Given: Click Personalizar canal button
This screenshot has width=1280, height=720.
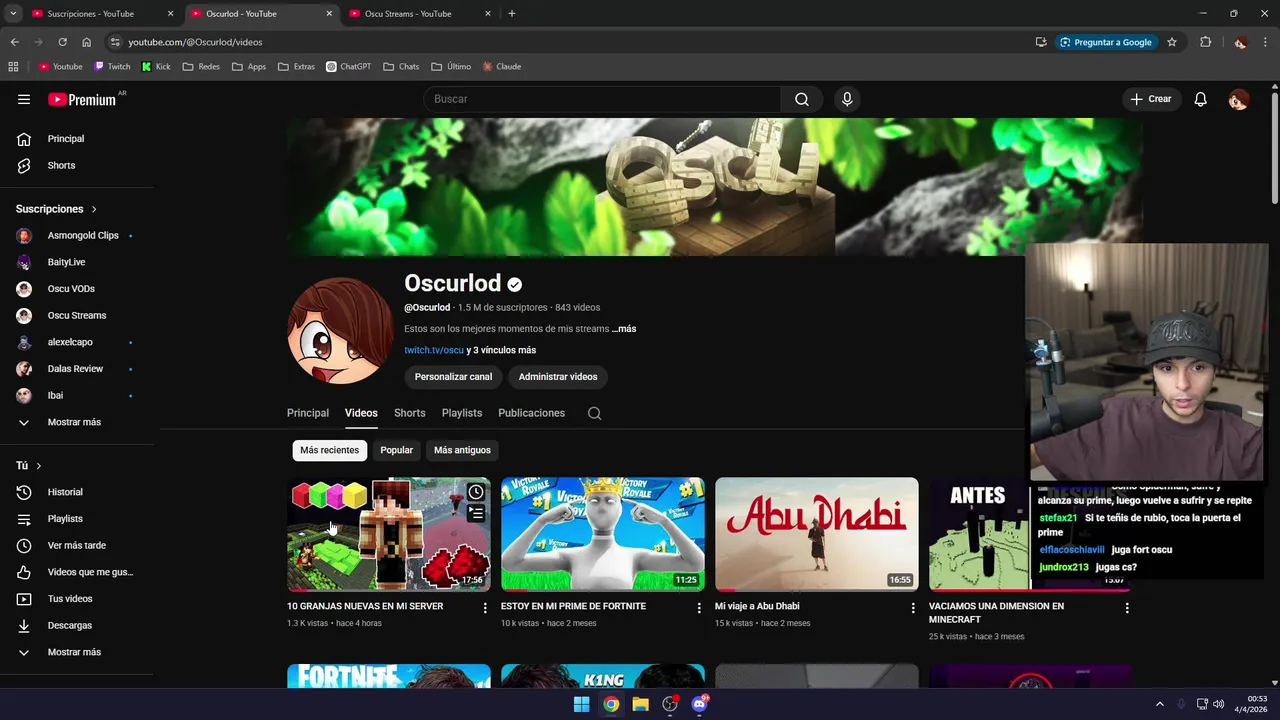Looking at the screenshot, I should (453, 377).
